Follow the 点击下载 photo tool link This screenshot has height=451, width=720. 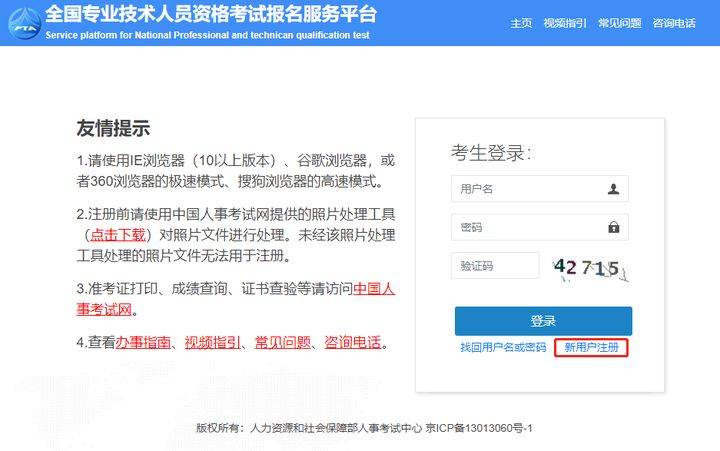tap(118, 235)
